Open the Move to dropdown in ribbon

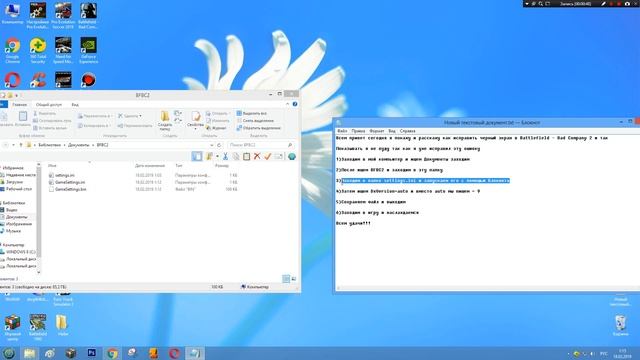pos(94,116)
